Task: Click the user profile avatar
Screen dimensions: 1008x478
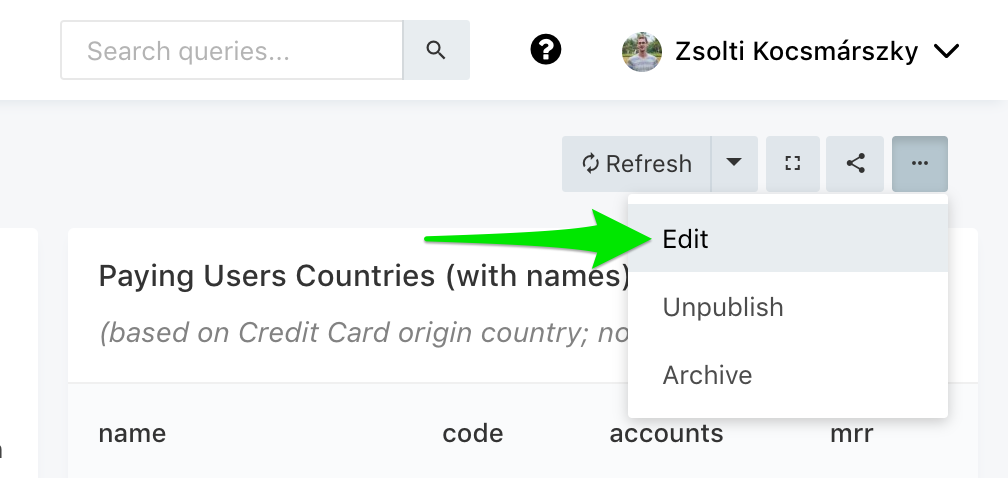Action: (642, 51)
